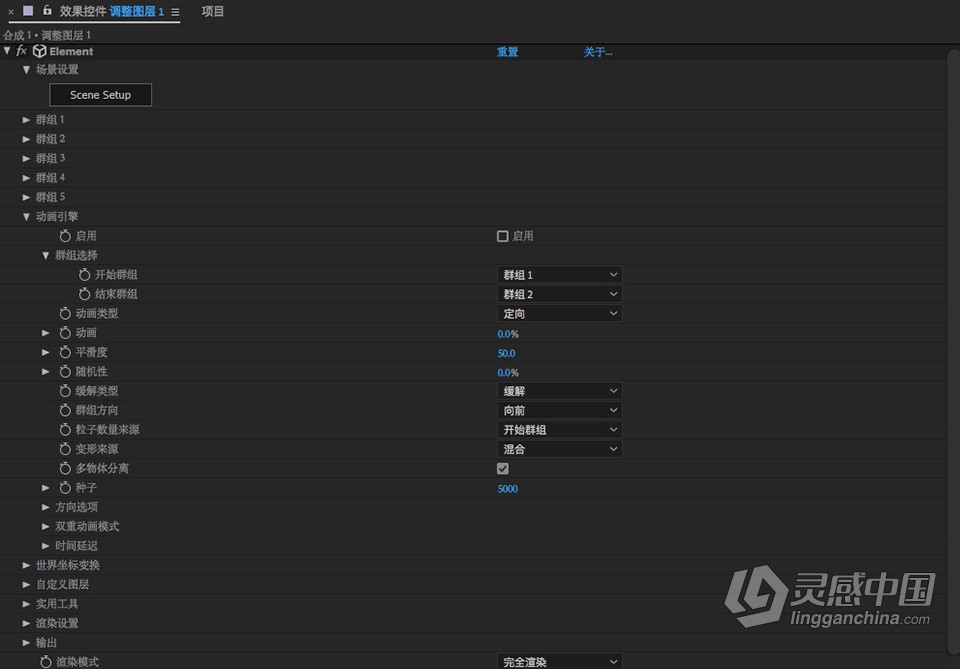The image size is (960, 669).
Task: Expand the 平滑度 property slider
Action: (x=46, y=352)
